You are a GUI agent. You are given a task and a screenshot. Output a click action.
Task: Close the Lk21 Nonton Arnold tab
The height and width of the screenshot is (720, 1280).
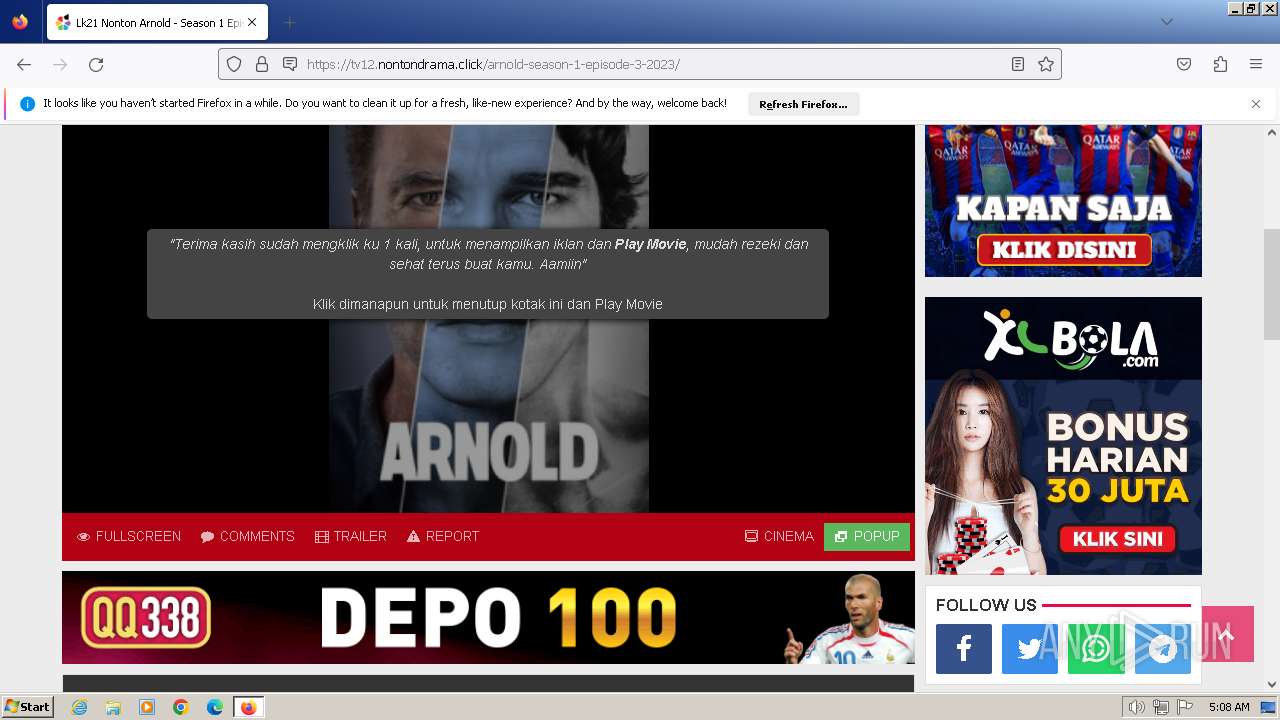[x=252, y=22]
